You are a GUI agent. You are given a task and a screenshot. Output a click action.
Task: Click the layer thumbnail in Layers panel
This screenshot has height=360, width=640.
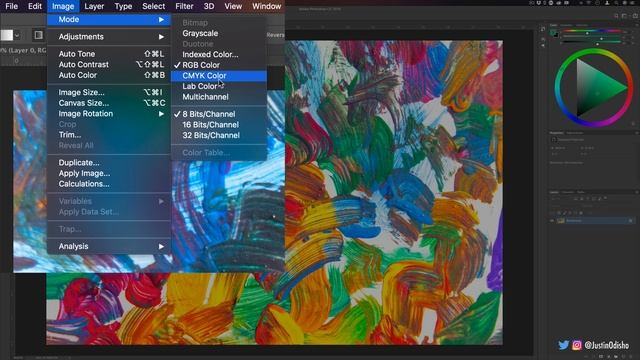[561, 221]
